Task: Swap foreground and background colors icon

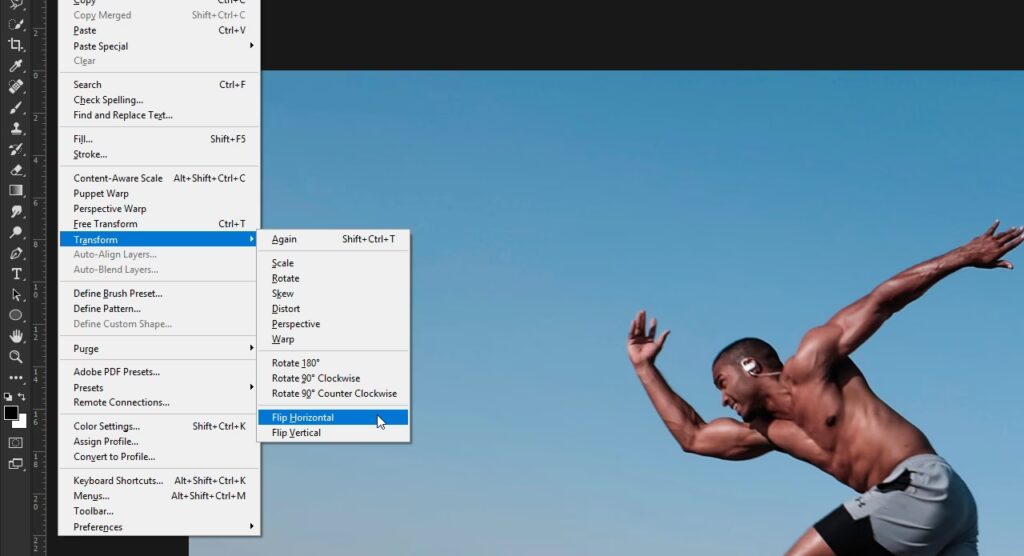Action: (x=22, y=397)
